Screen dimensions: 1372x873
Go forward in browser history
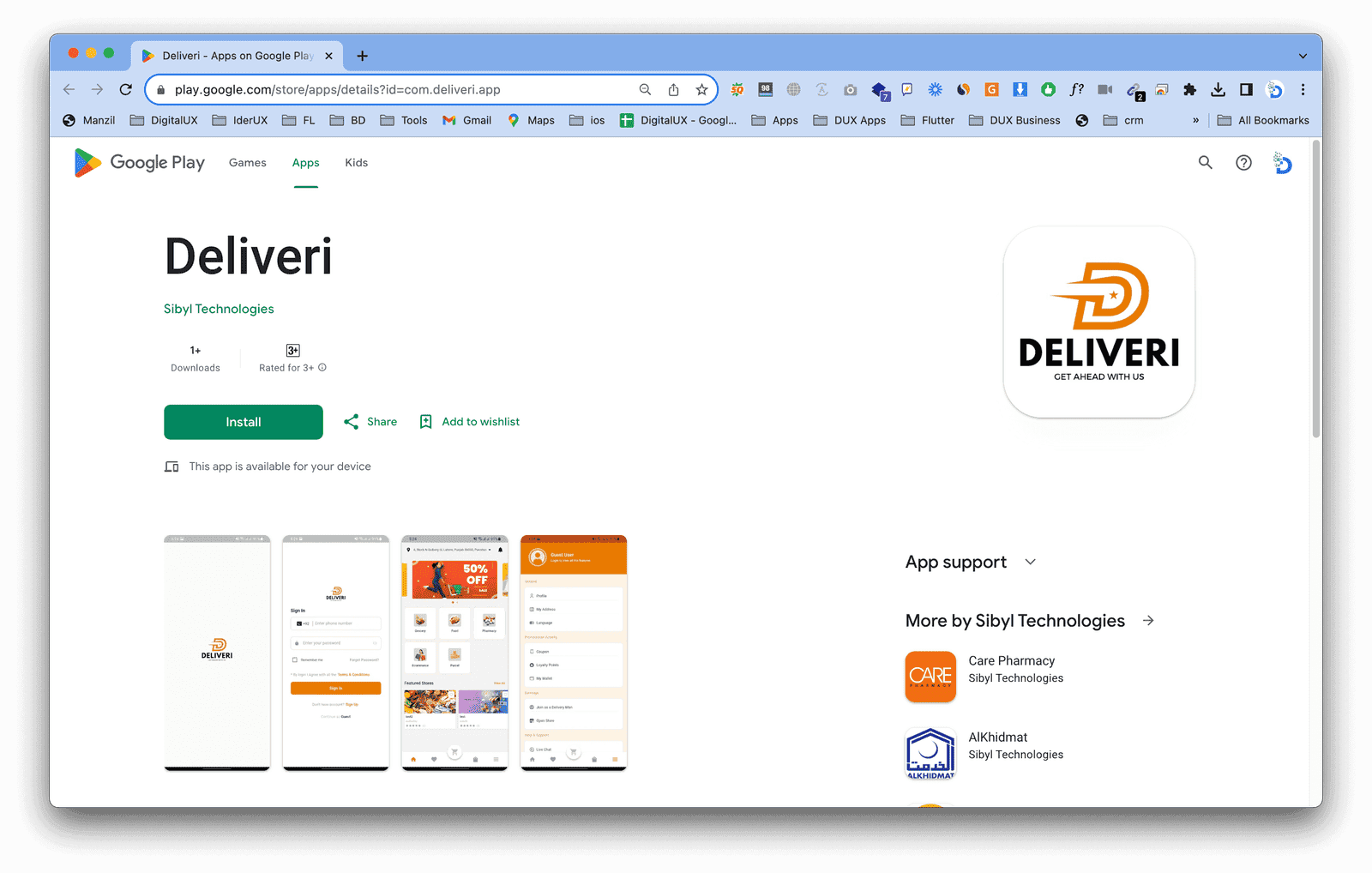point(97,89)
